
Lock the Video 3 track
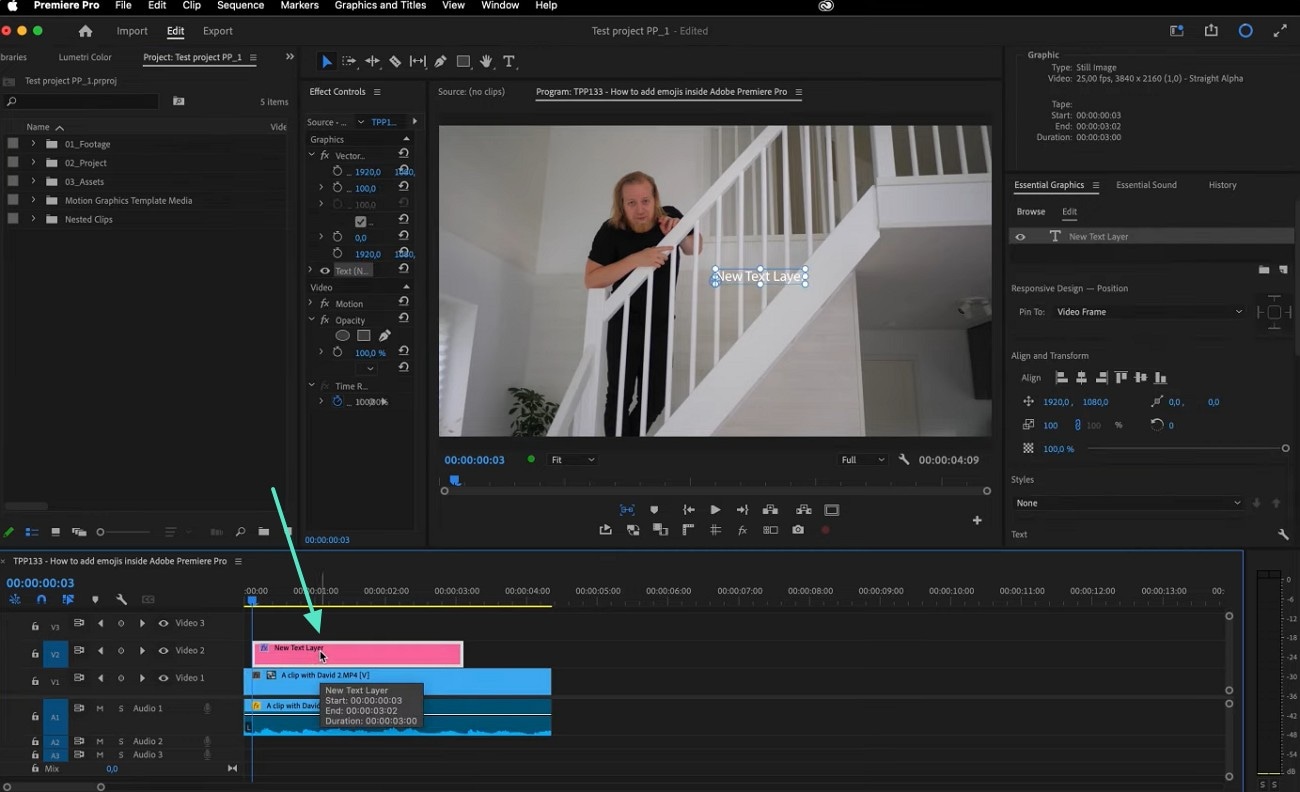pos(33,622)
